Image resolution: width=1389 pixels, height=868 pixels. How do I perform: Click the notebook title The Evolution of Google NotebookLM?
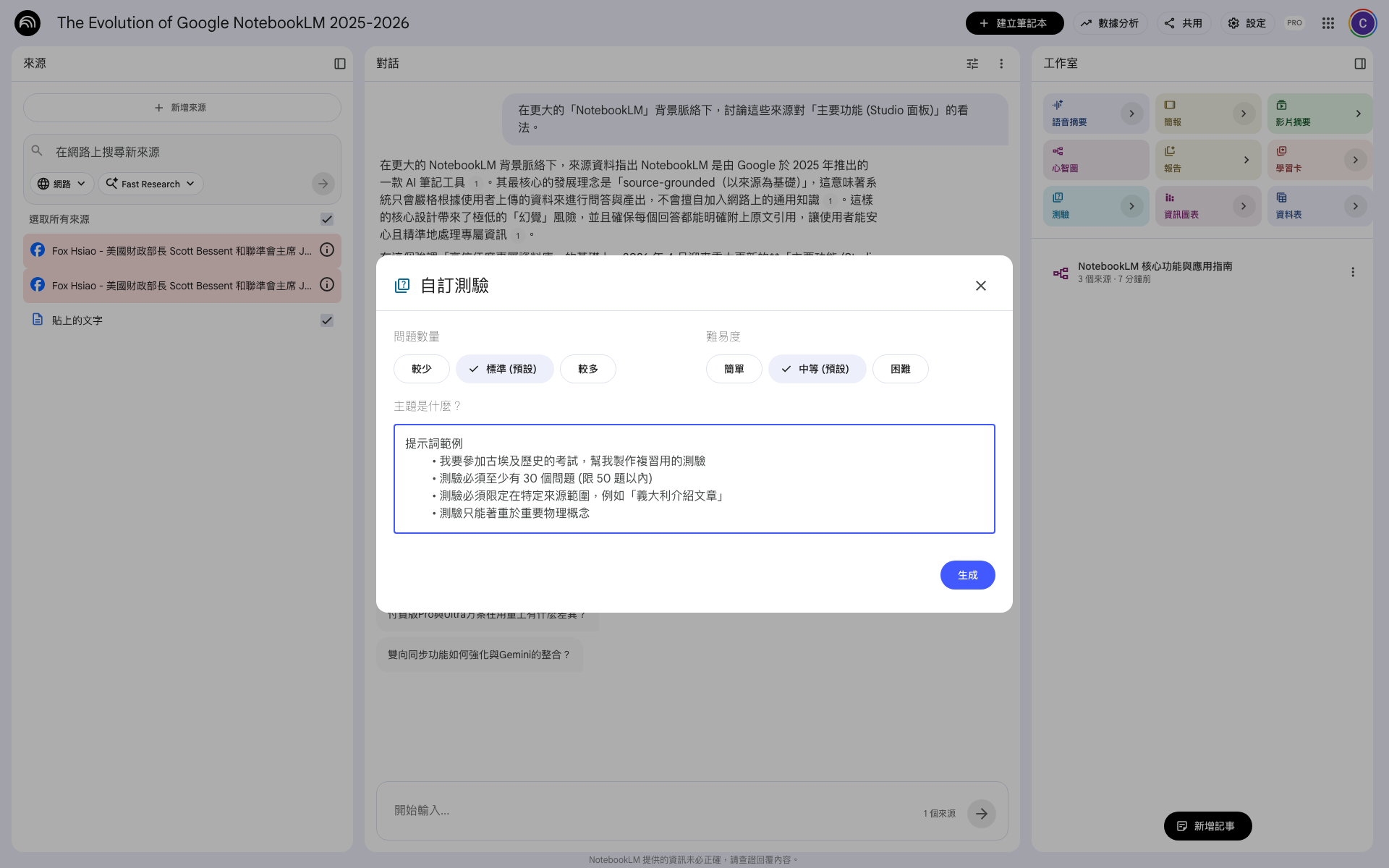233,23
